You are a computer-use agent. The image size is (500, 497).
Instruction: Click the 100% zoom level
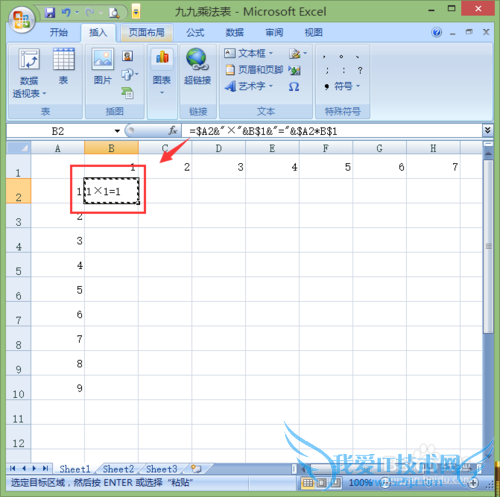click(x=360, y=482)
